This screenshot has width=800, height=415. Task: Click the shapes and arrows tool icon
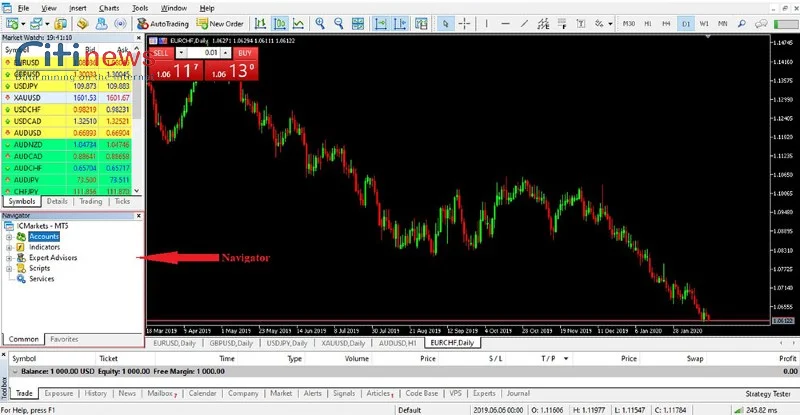pos(599,23)
